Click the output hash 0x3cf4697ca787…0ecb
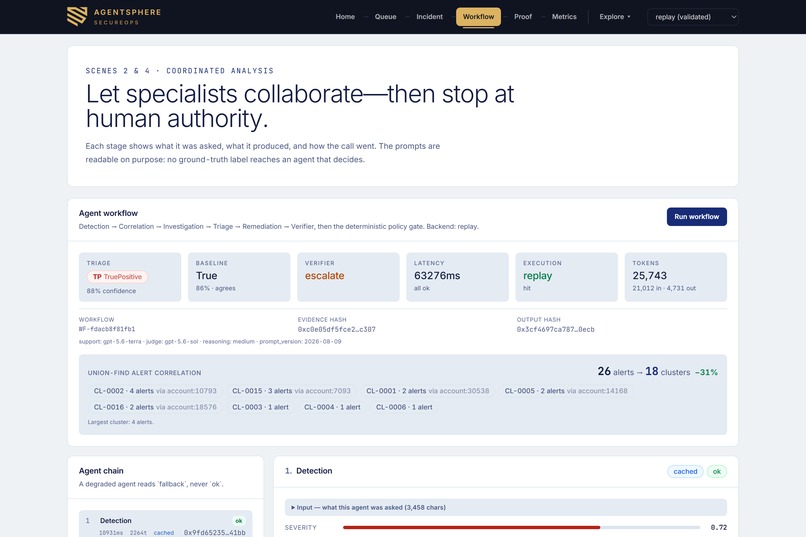Image resolution: width=806 pixels, height=537 pixels. click(556, 329)
